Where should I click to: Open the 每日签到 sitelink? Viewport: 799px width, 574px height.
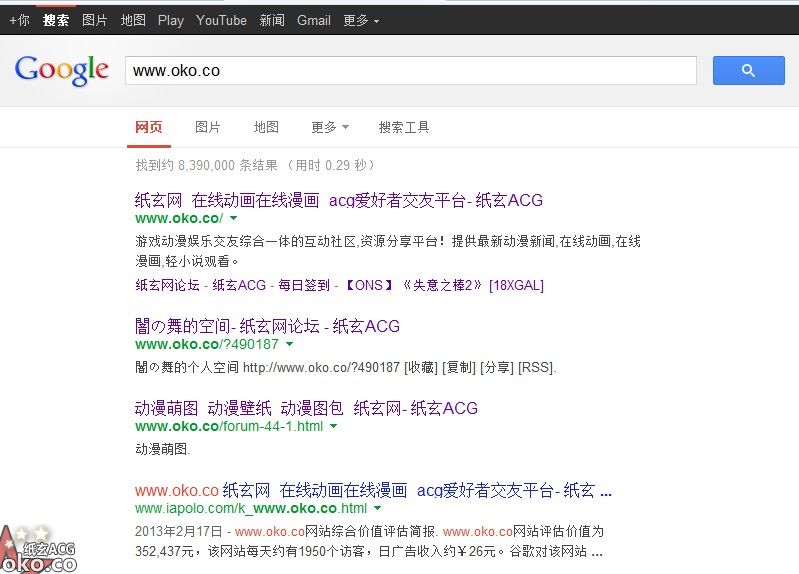[x=304, y=285]
